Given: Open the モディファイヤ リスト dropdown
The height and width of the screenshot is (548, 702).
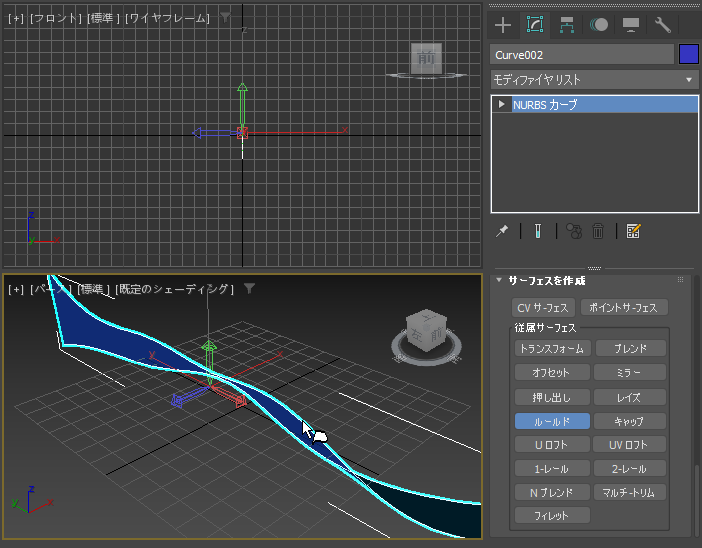Looking at the screenshot, I should coord(595,80).
